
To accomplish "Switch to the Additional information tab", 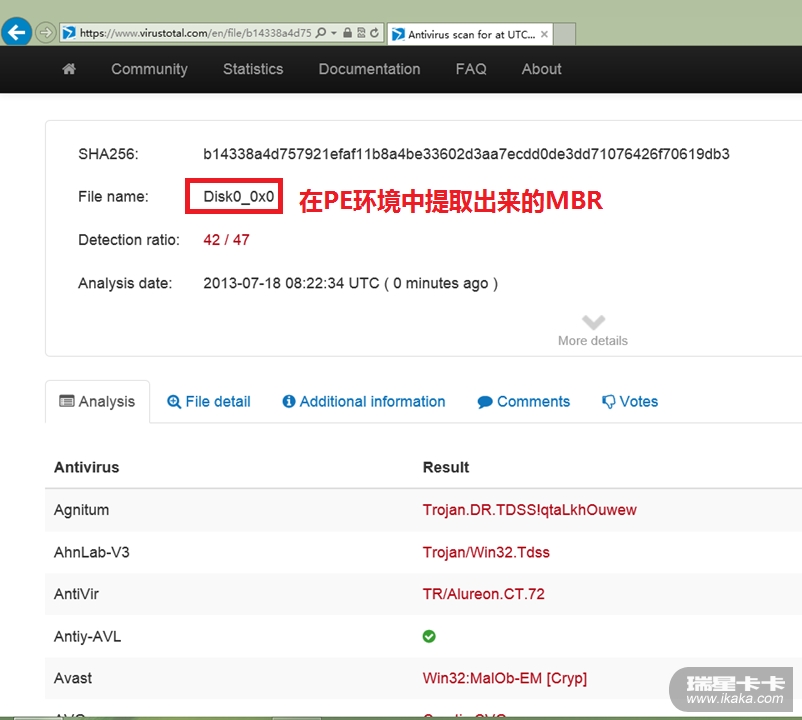I will tap(364, 401).
